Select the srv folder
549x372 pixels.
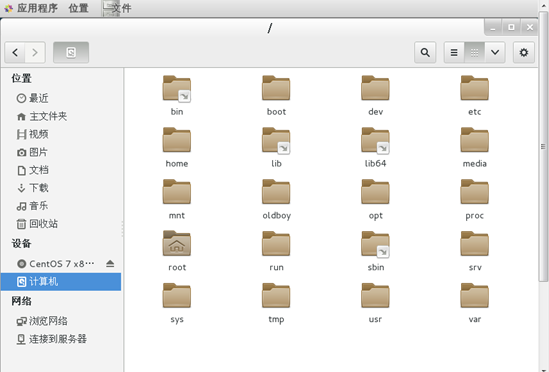coord(474,243)
